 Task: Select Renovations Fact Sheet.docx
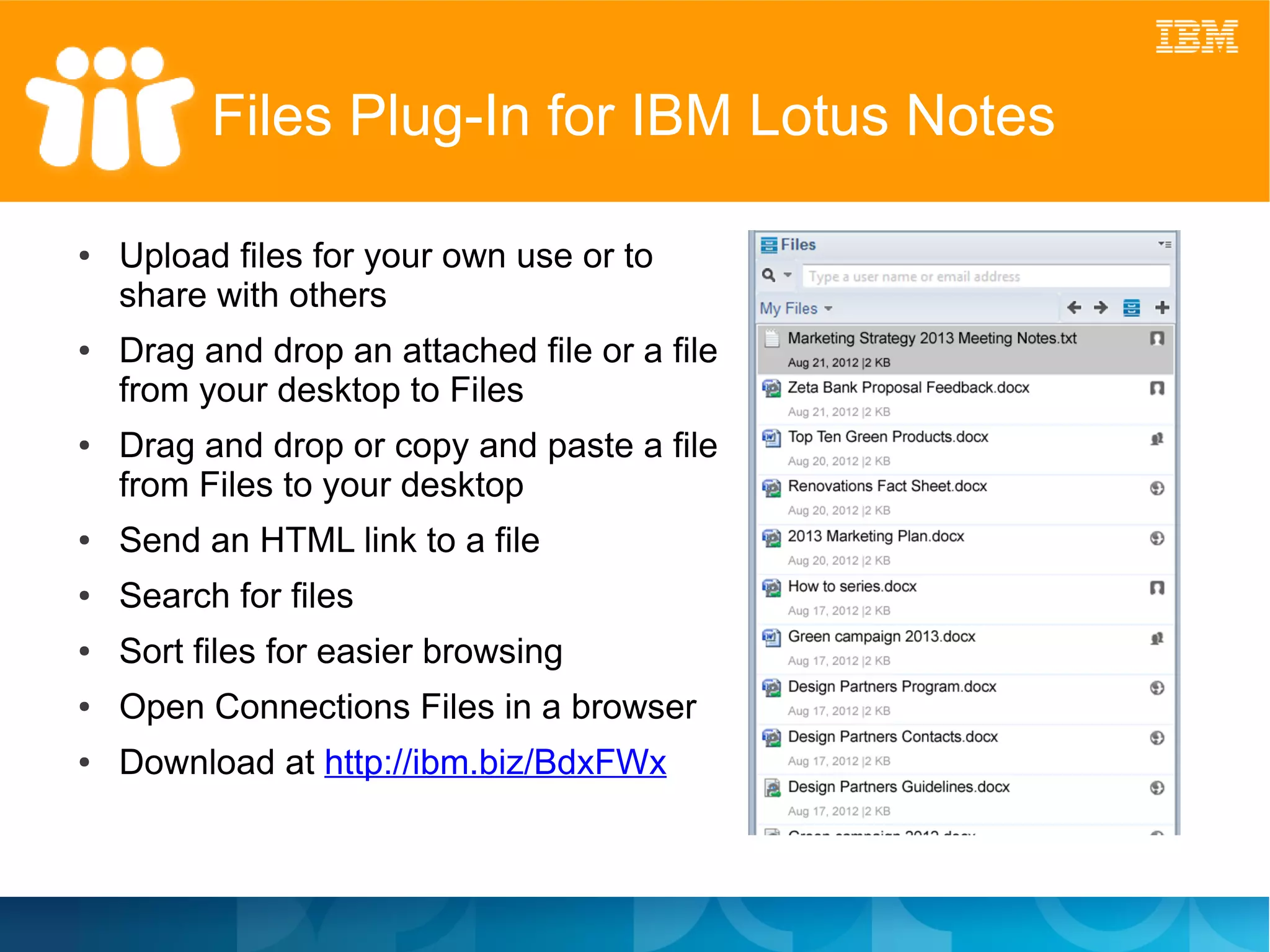pyautogui.click(x=965, y=499)
